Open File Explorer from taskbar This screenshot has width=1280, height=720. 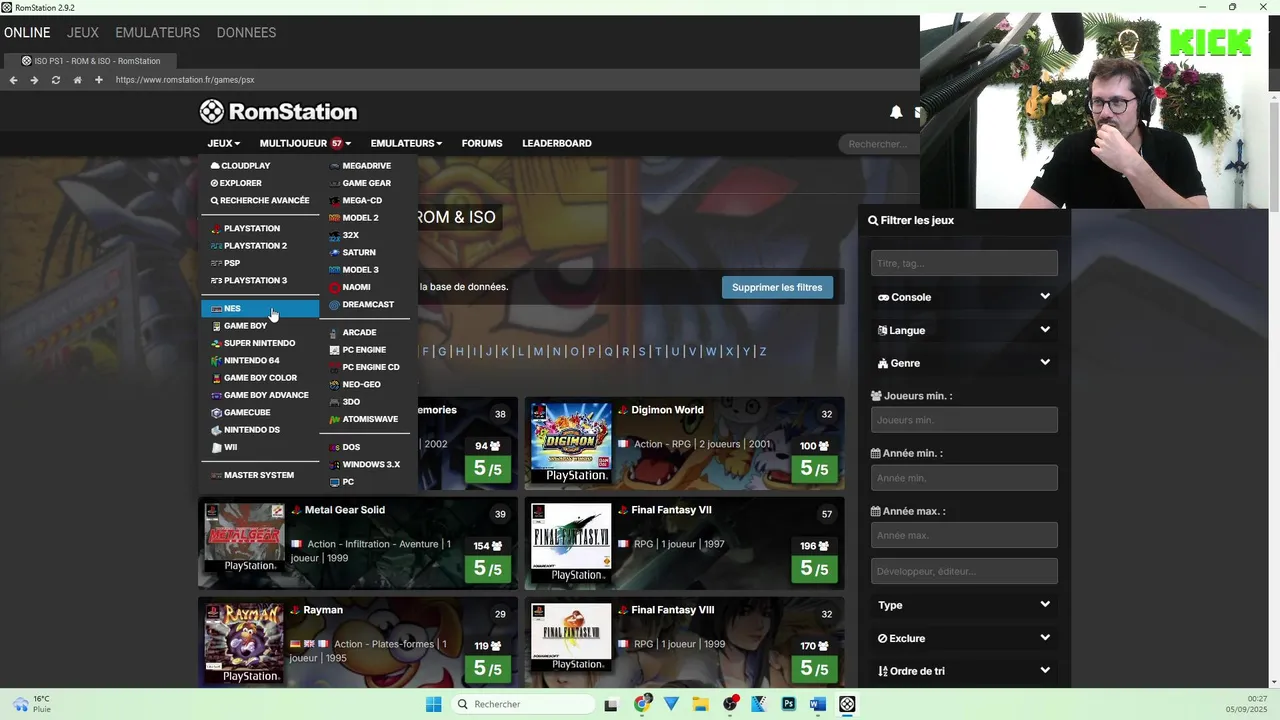point(700,704)
